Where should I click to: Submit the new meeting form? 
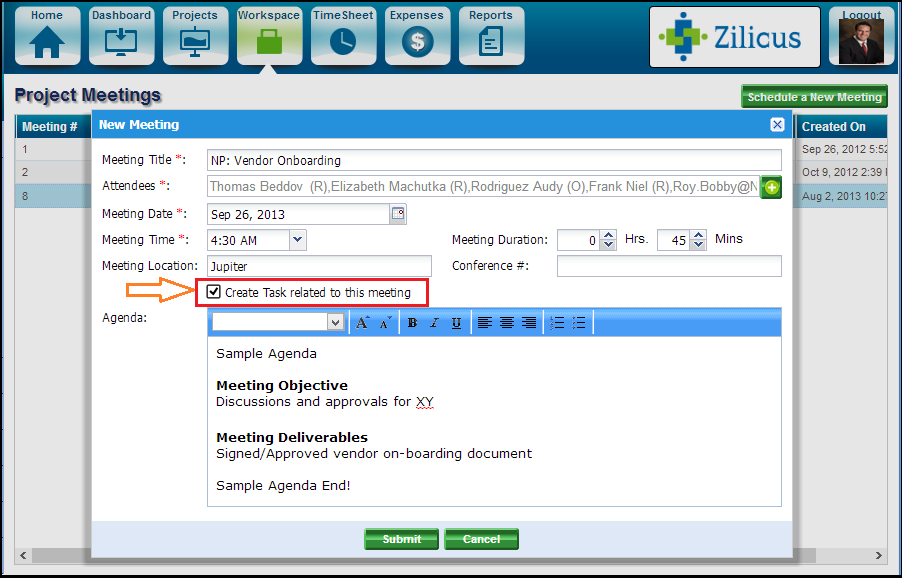pos(401,539)
